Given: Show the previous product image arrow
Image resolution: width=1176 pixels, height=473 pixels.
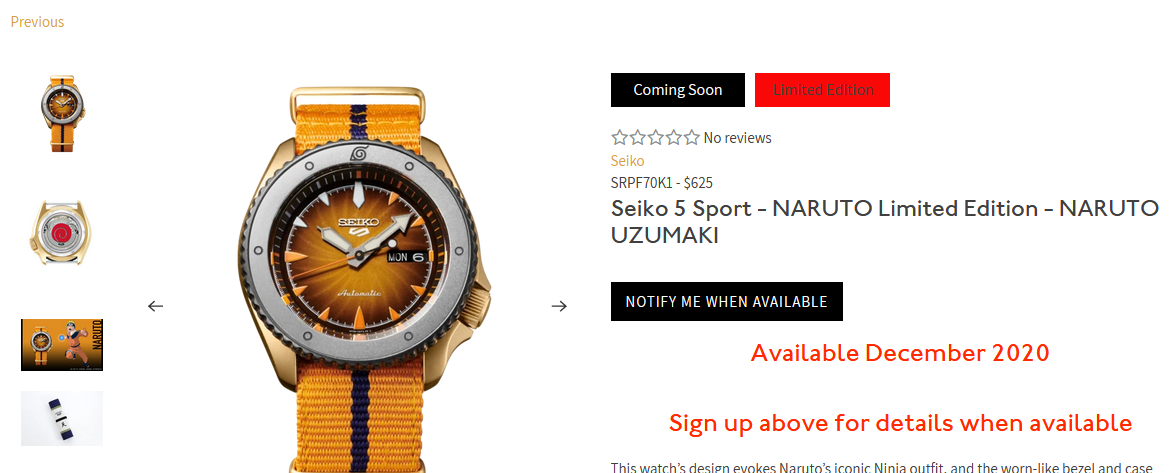Looking at the screenshot, I should coord(155,306).
